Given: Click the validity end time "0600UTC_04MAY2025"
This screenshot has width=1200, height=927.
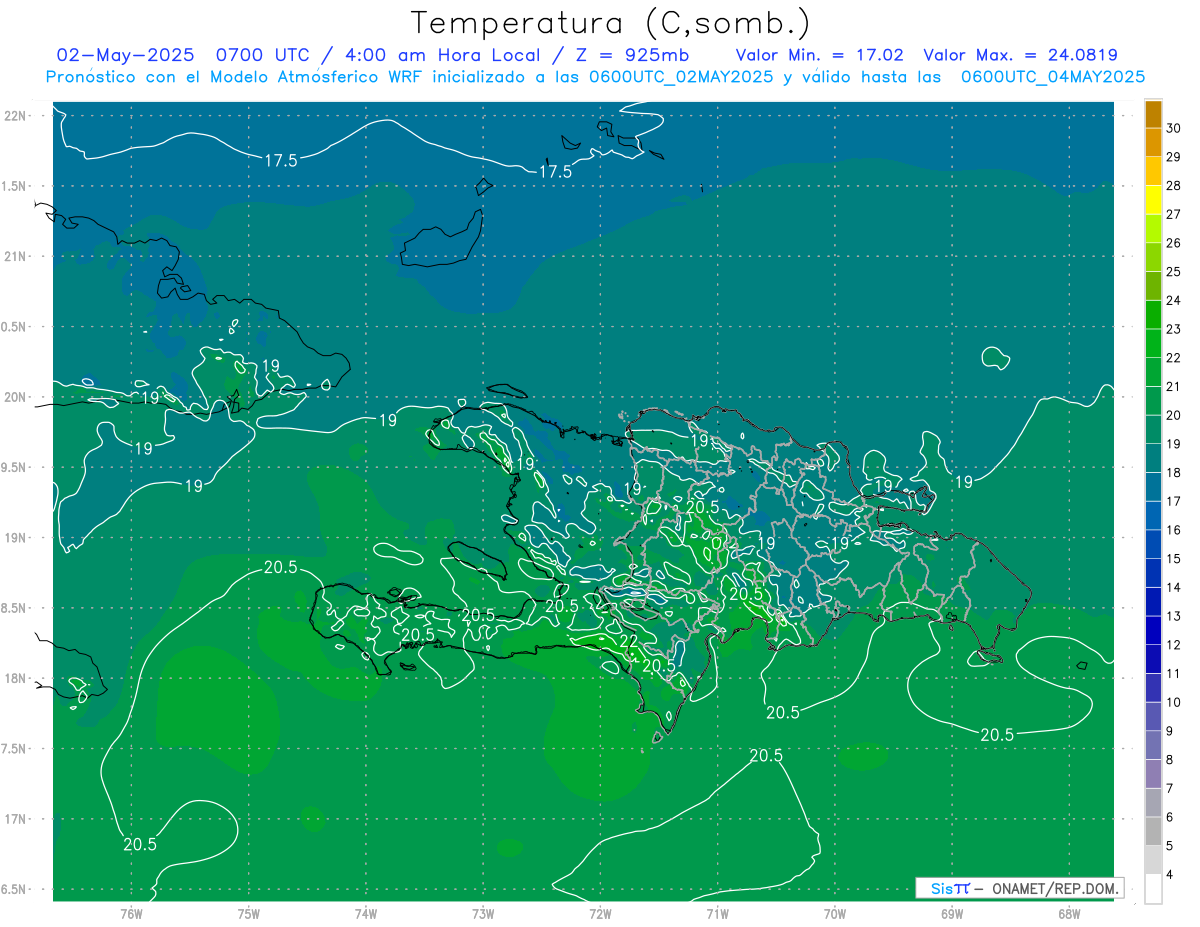Looking at the screenshot, I should (1052, 77).
